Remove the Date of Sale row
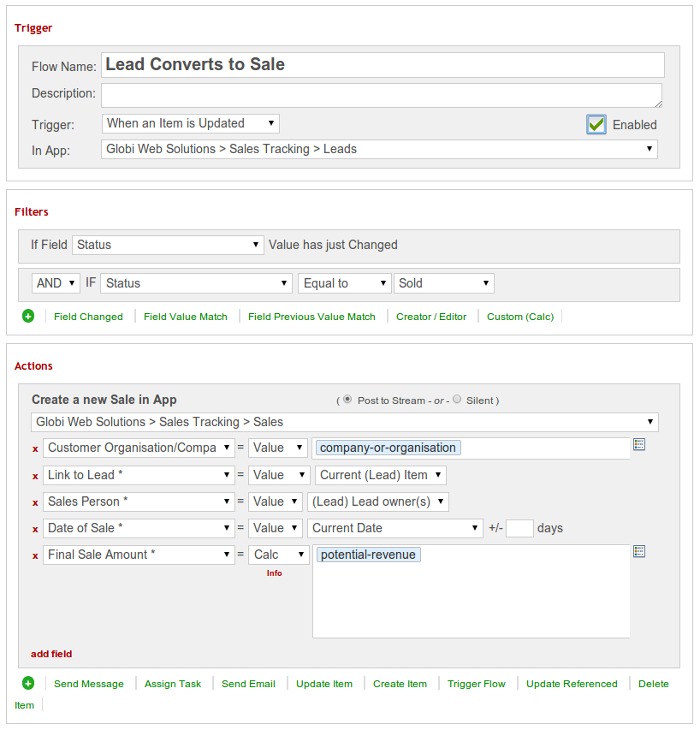 (35, 528)
